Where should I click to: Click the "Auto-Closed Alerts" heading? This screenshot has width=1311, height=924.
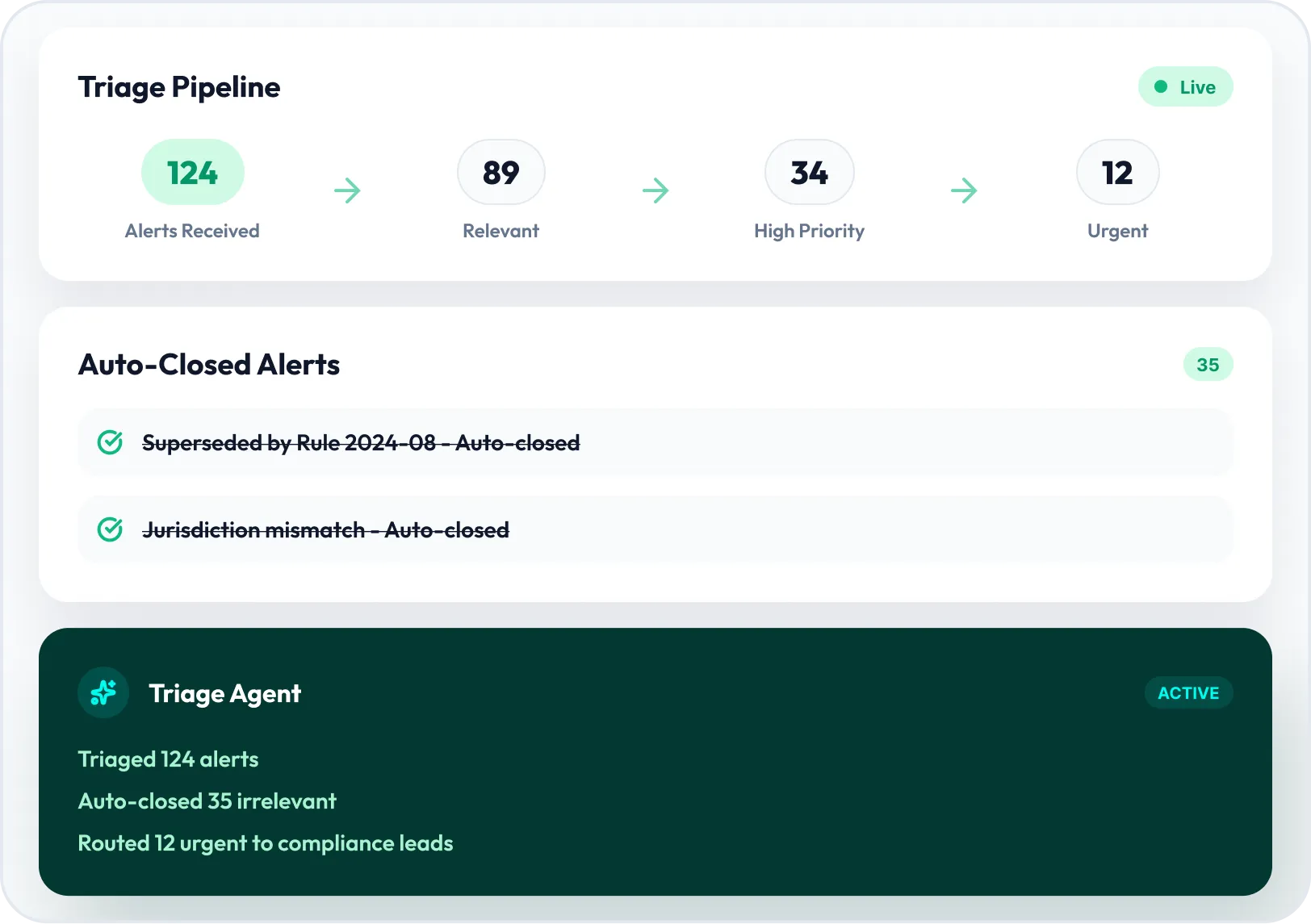click(x=209, y=365)
